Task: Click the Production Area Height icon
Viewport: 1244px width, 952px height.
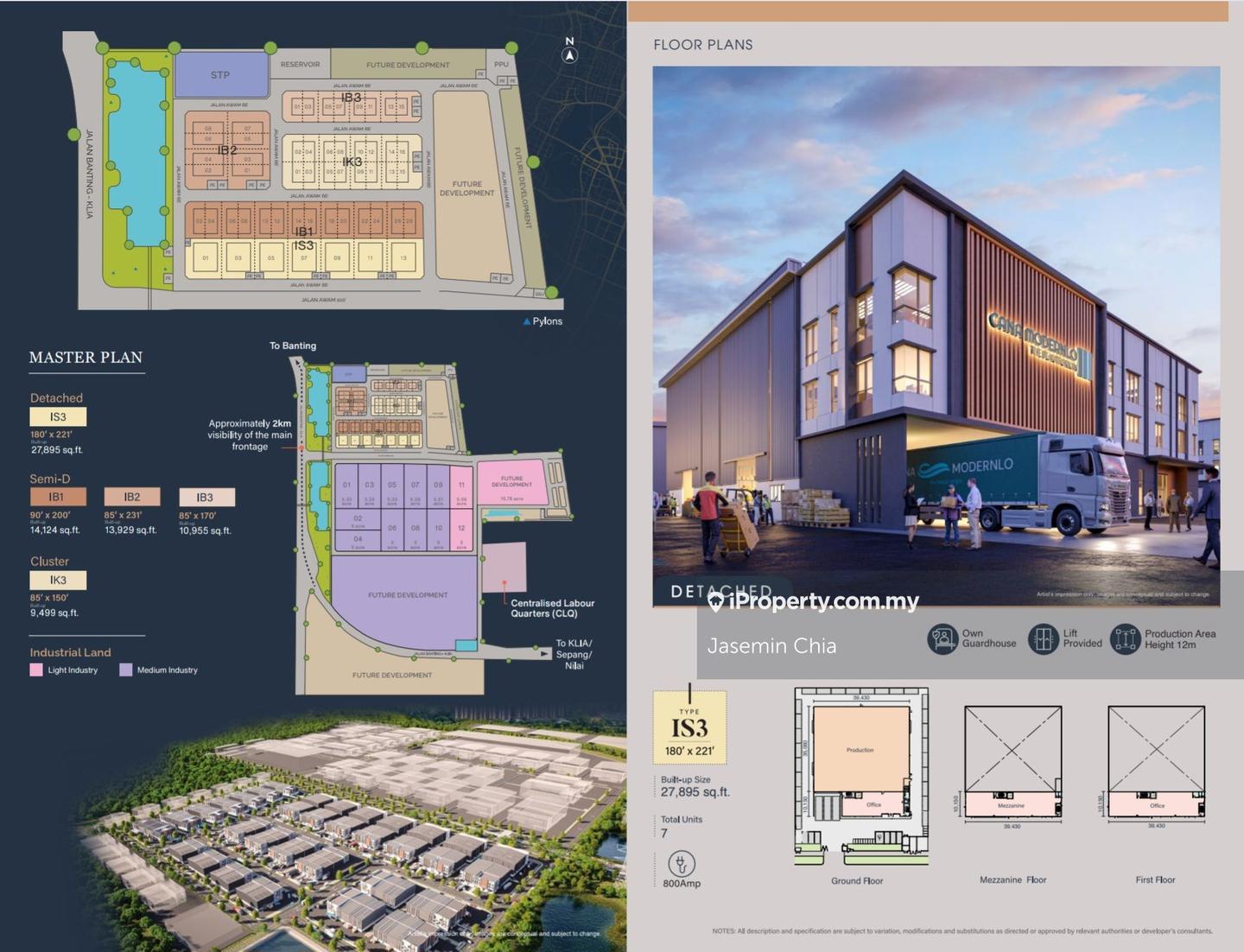Action: (1125, 639)
